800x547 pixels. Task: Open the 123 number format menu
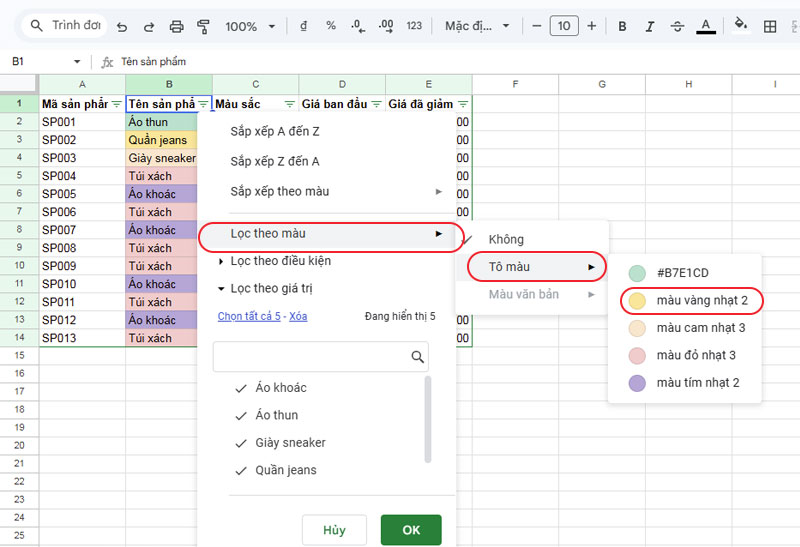pyautogui.click(x=414, y=26)
